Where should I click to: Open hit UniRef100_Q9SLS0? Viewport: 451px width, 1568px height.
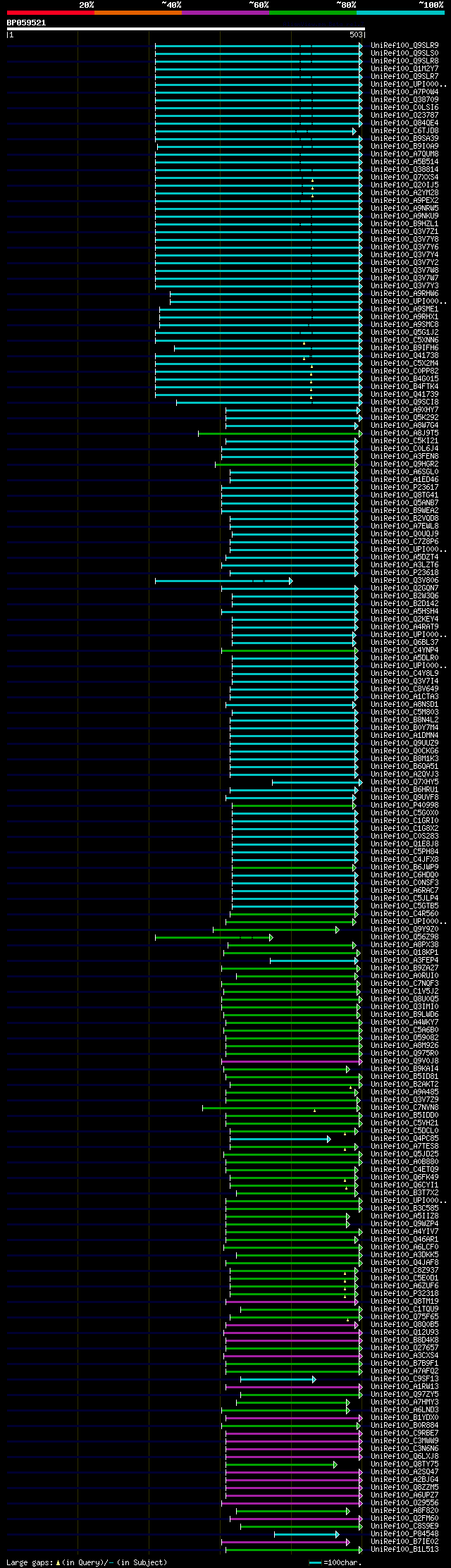coord(404,53)
